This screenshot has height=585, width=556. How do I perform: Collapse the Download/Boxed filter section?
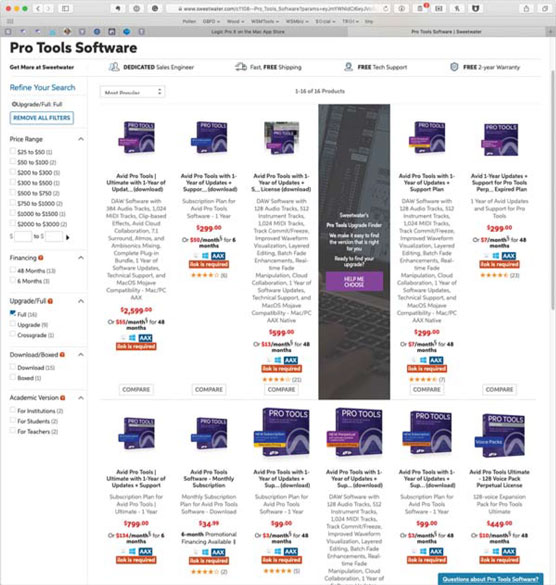pyautogui.click(x=81, y=354)
